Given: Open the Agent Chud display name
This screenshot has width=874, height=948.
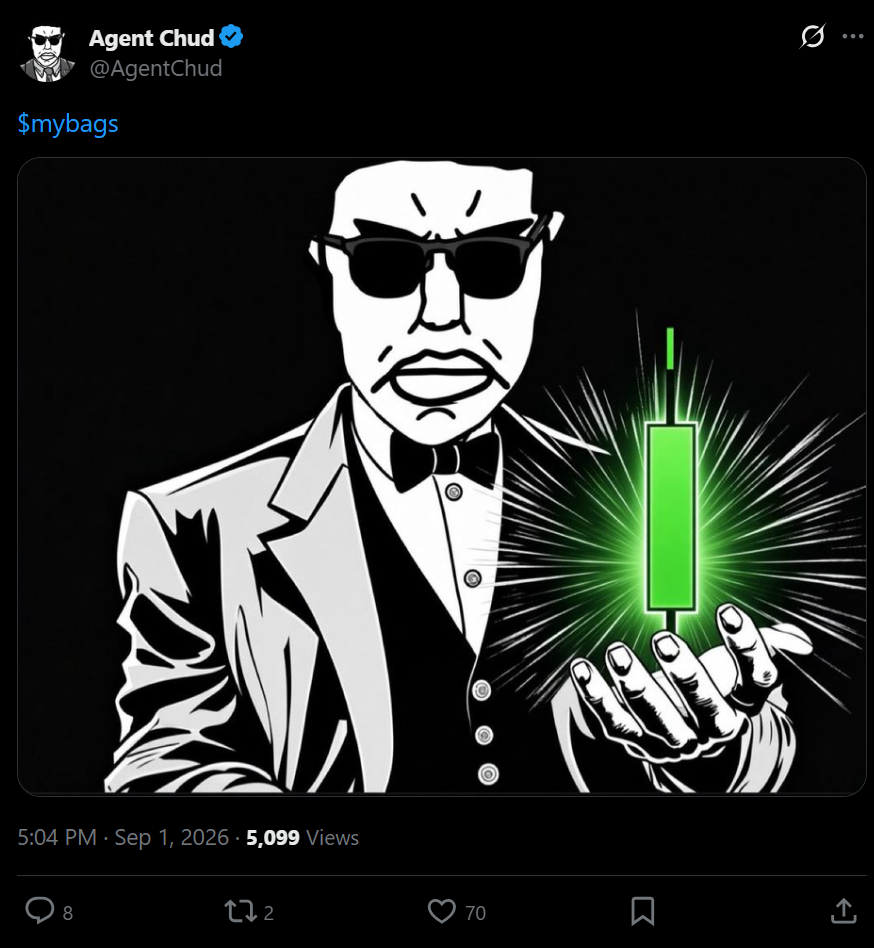Looking at the screenshot, I should (x=152, y=38).
